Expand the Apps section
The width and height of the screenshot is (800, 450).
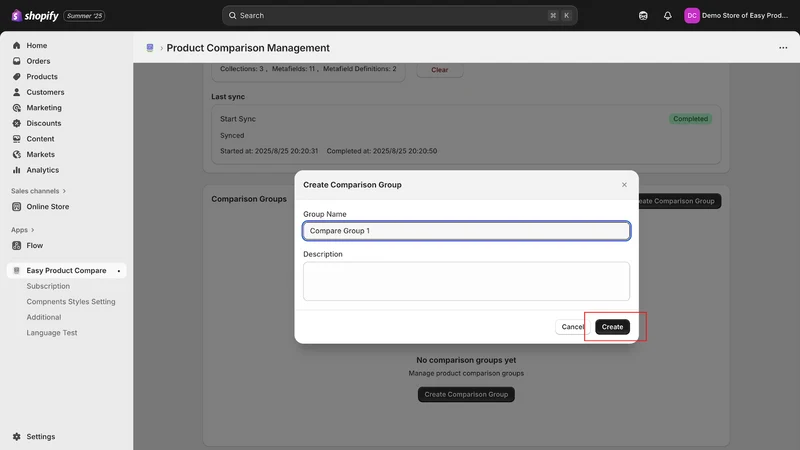pyautogui.click(x=22, y=230)
